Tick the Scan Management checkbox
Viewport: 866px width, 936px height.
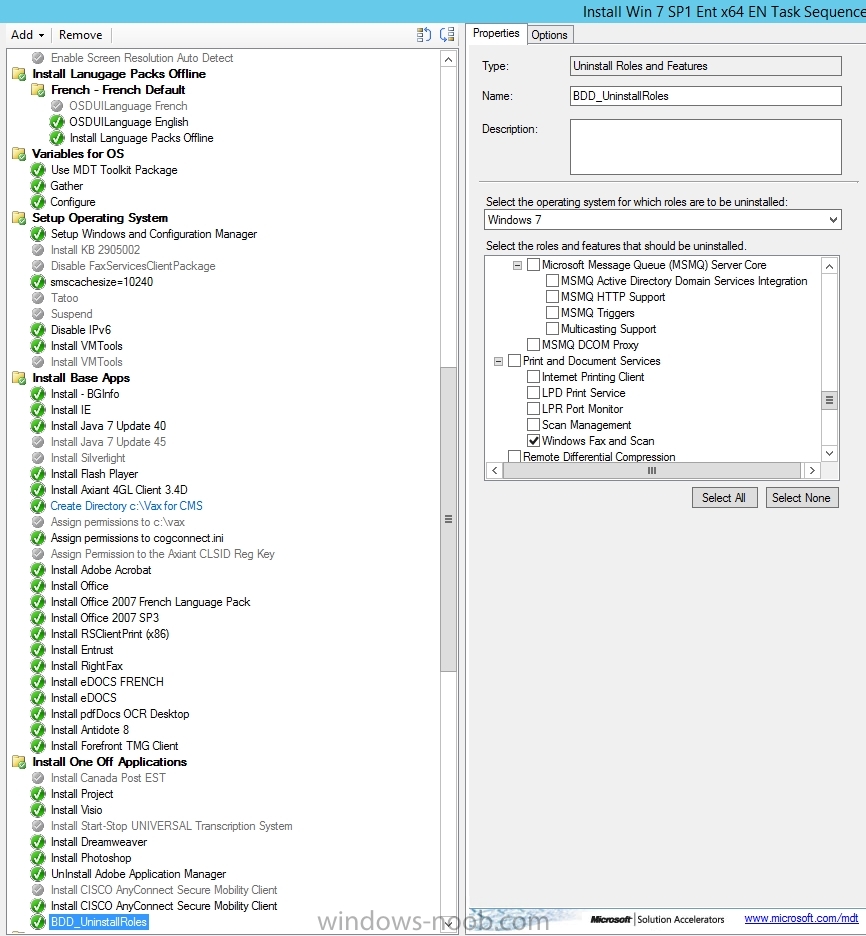tap(534, 424)
